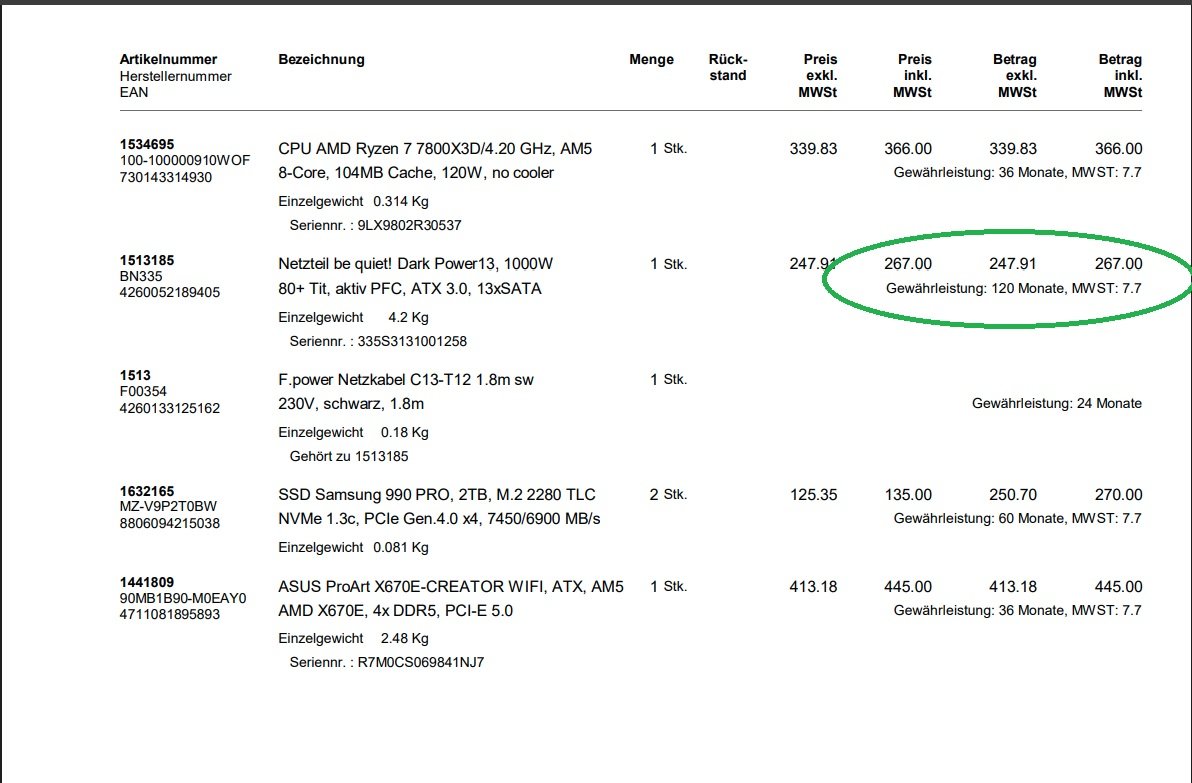Select Einzelgewicht 0.081 Kg
The image size is (1192, 783).
(x=353, y=547)
